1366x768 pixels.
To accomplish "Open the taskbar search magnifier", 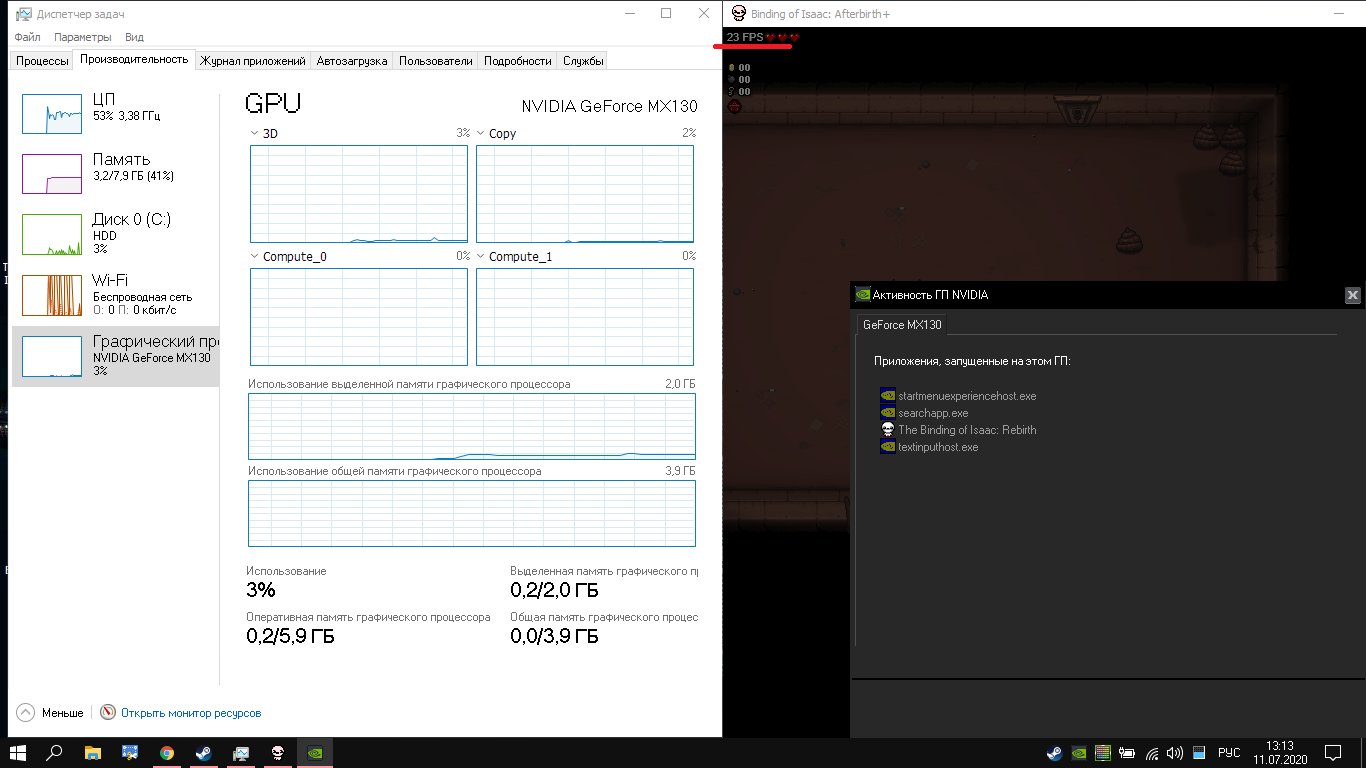I will 55,753.
